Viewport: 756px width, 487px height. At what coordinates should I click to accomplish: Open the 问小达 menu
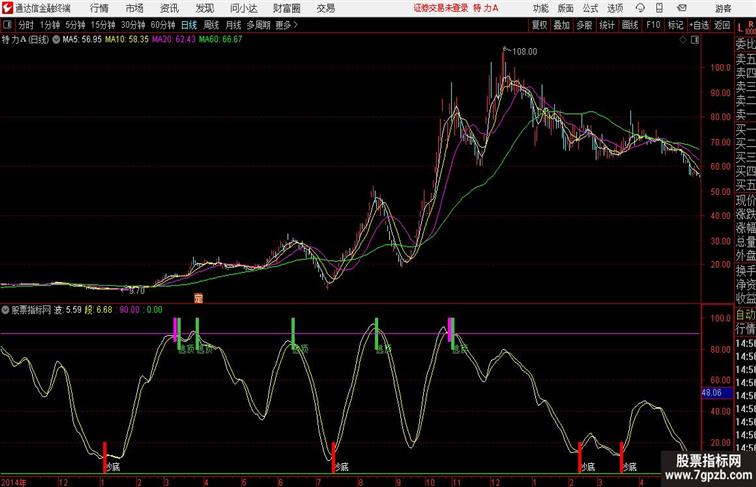pos(243,8)
